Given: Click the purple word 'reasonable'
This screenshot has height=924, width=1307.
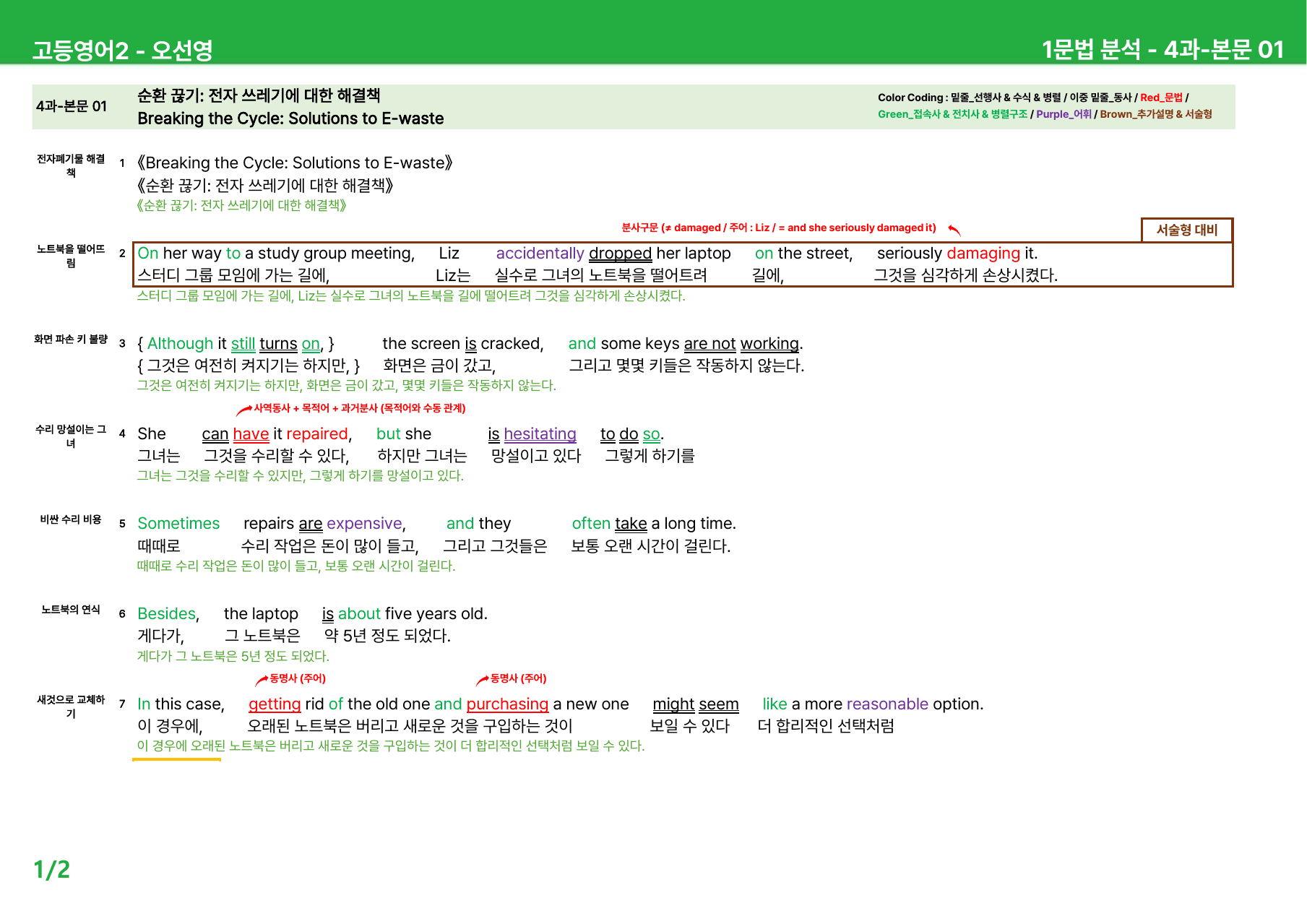Looking at the screenshot, I should click(x=887, y=704).
